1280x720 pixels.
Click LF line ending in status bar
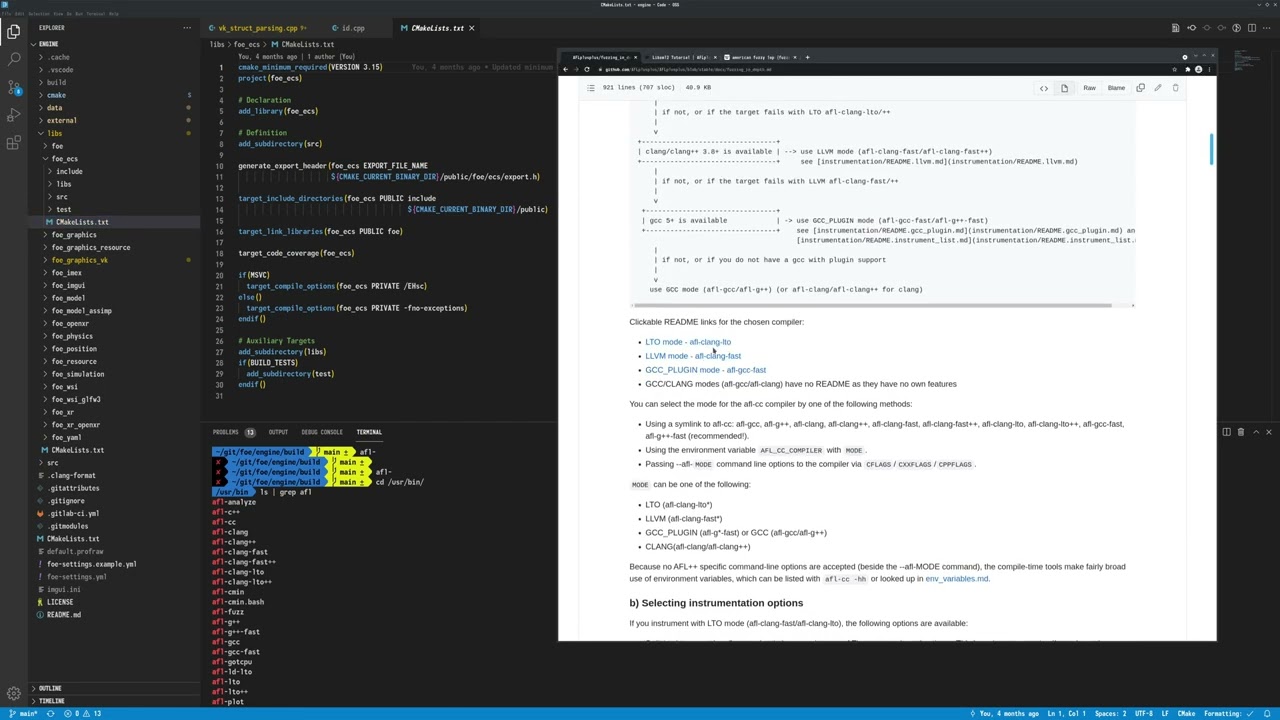pyautogui.click(x=1165, y=713)
